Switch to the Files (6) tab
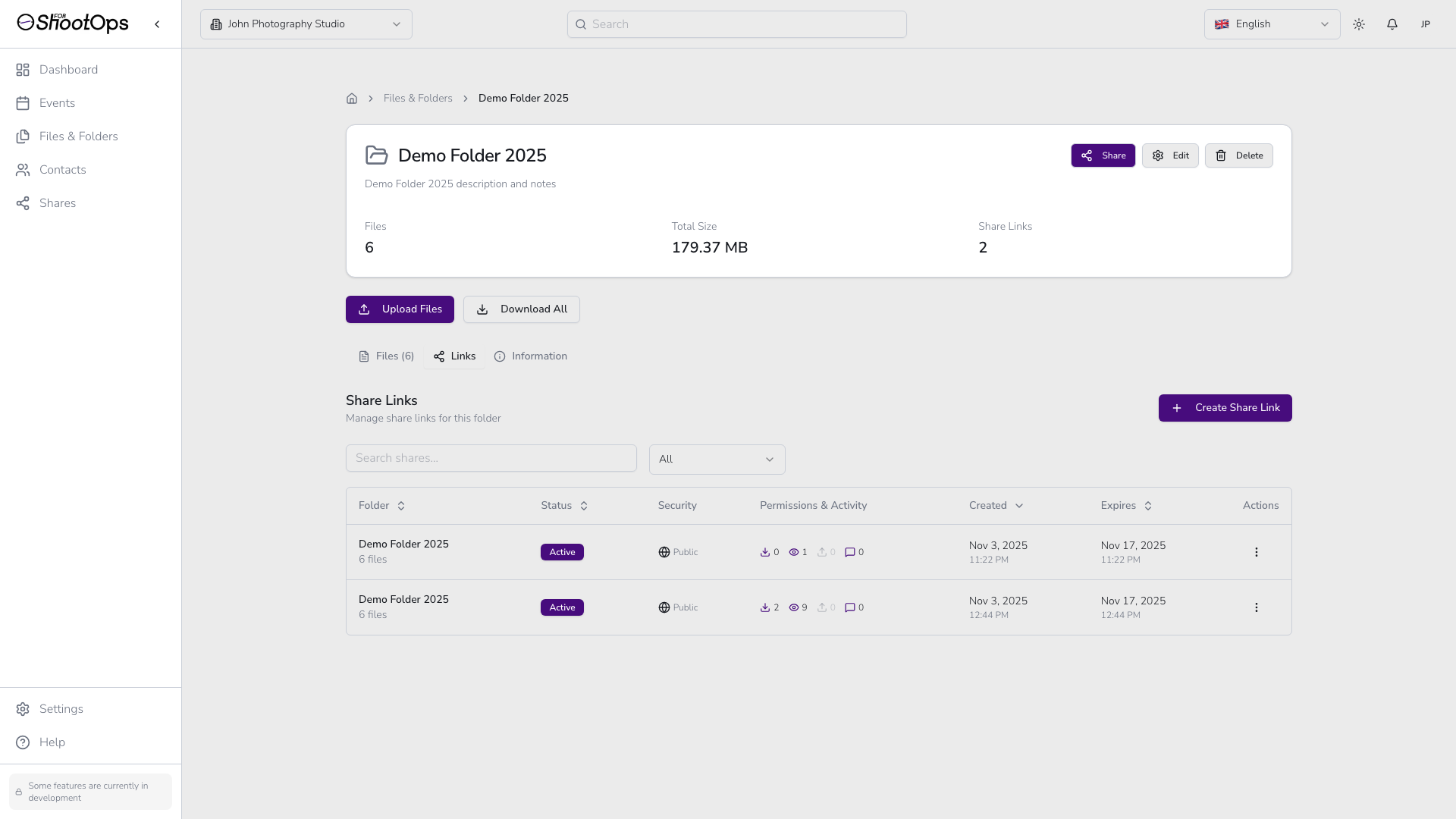 [x=386, y=356]
